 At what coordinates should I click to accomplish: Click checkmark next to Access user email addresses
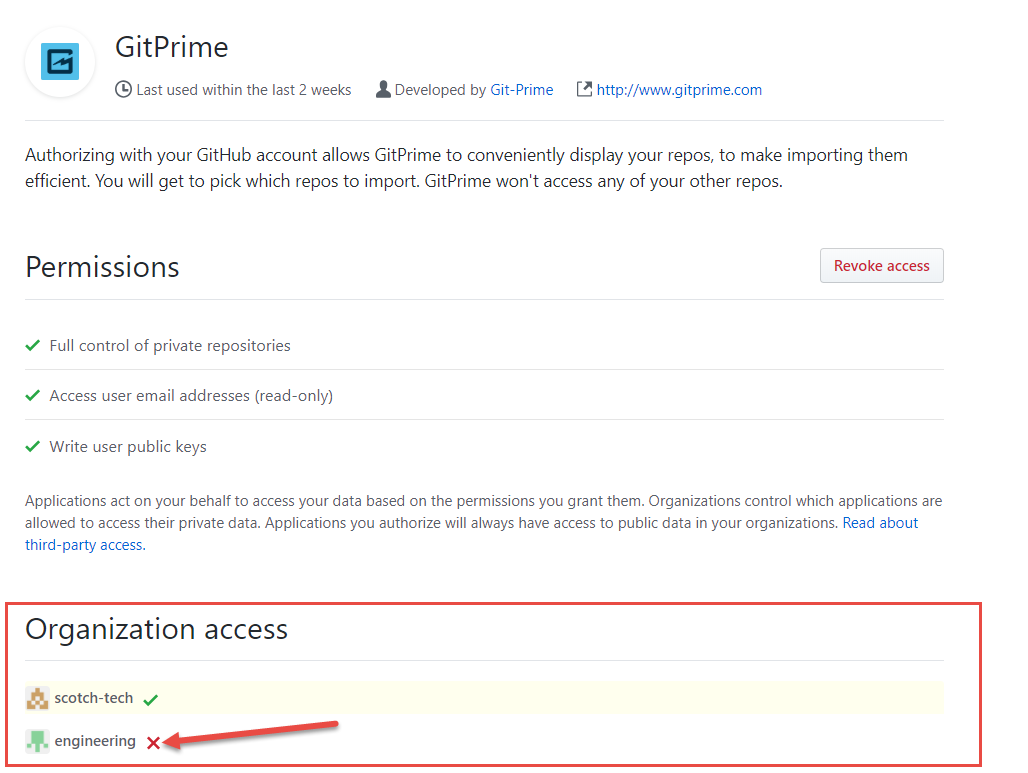[33, 395]
